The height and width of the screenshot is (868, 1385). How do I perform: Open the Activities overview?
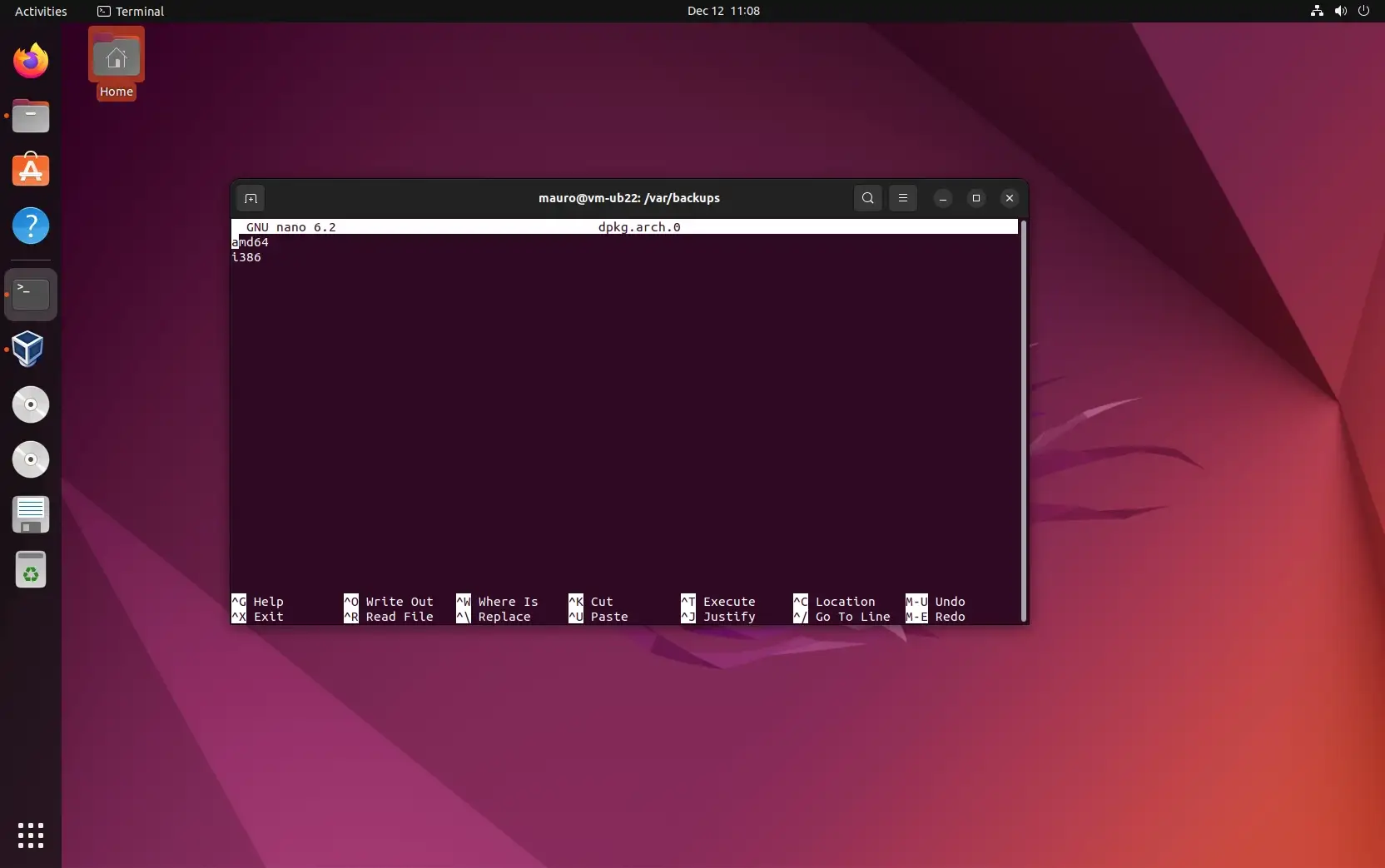click(40, 11)
